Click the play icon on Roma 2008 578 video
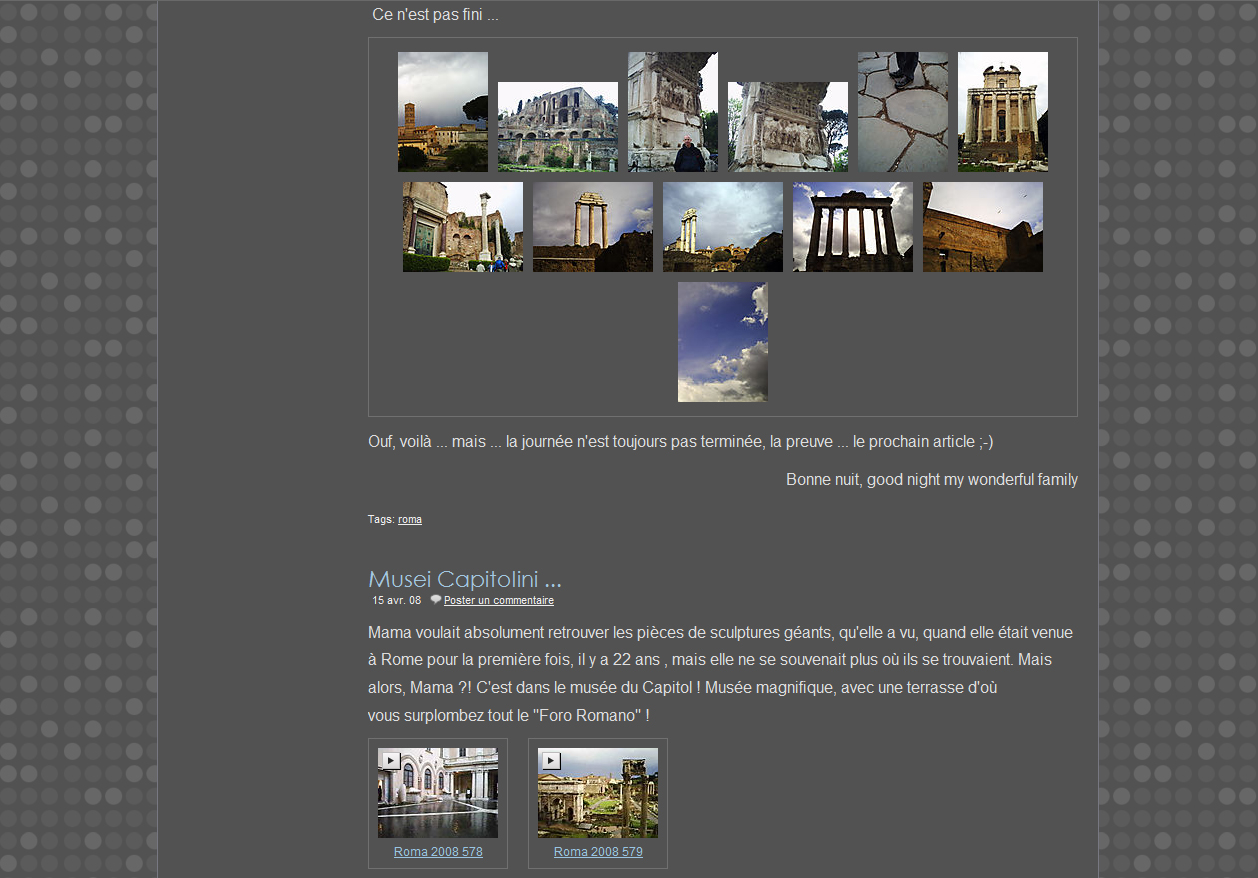1258x878 pixels. coord(391,761)
